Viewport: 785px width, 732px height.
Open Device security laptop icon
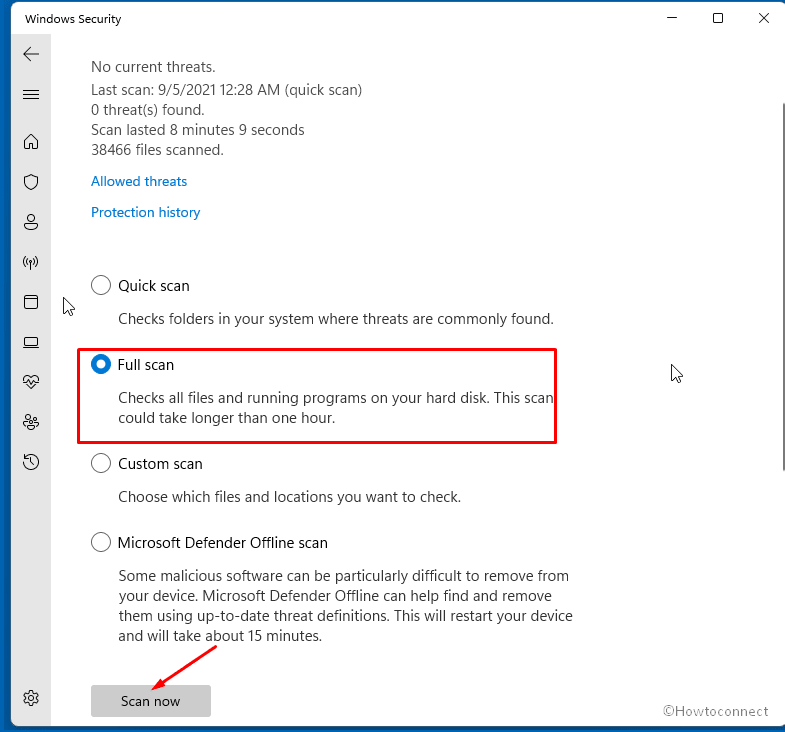click(31, 342)
